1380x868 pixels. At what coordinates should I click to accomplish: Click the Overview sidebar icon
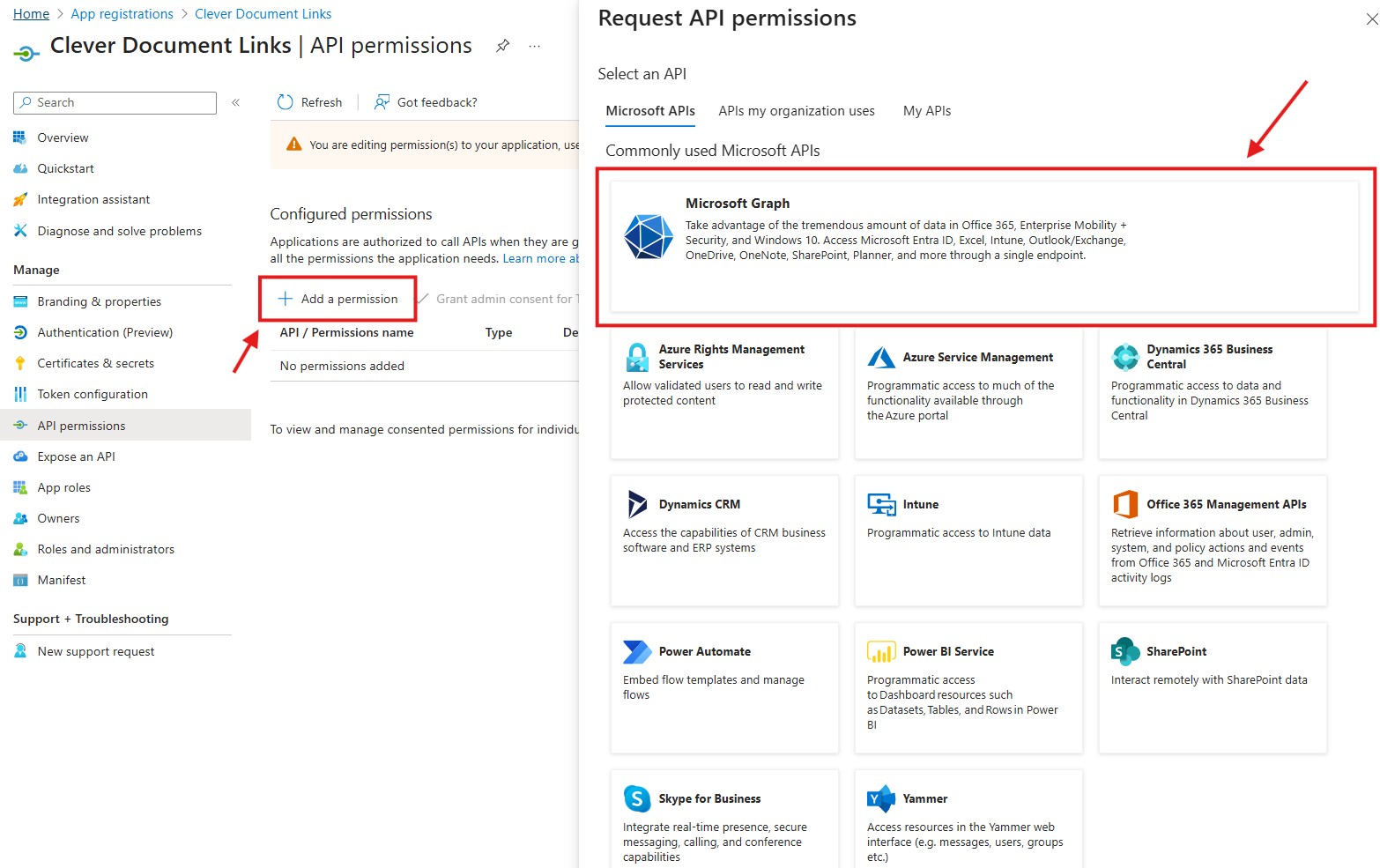pos(20,137)
